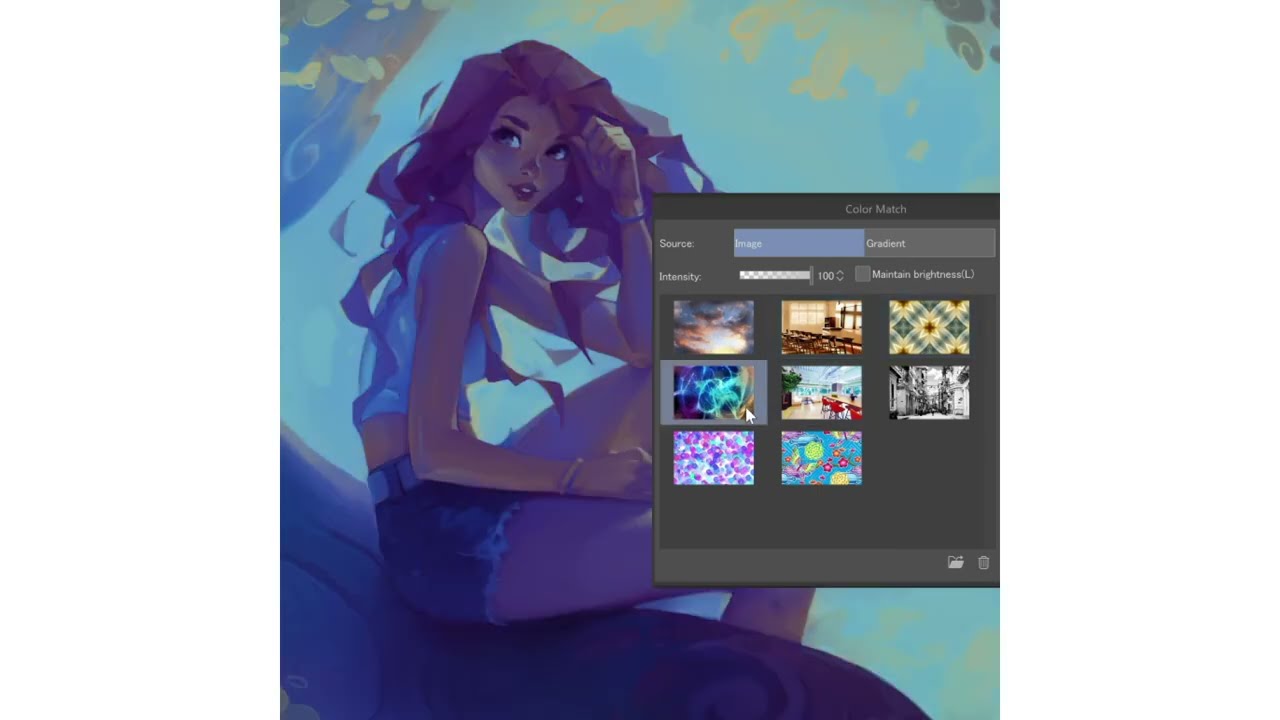Delete the selected reference with the trash icon
Image resolution: width=1280 pixels, height=720 pixels.
[x=983, y=563]
